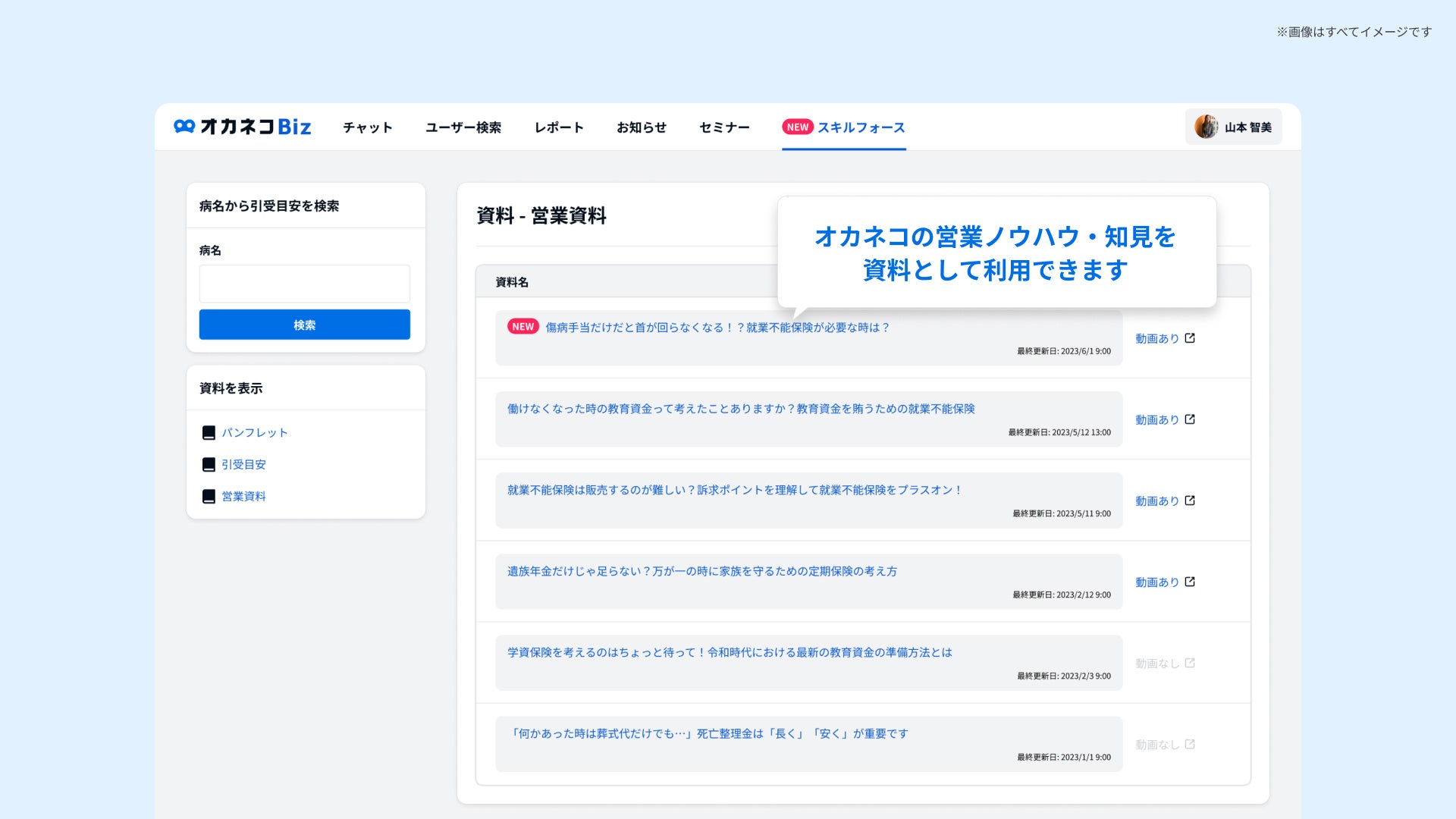Click book icon next to 営業資料
Screen dimensions: 1456x819
pos(209,496)
